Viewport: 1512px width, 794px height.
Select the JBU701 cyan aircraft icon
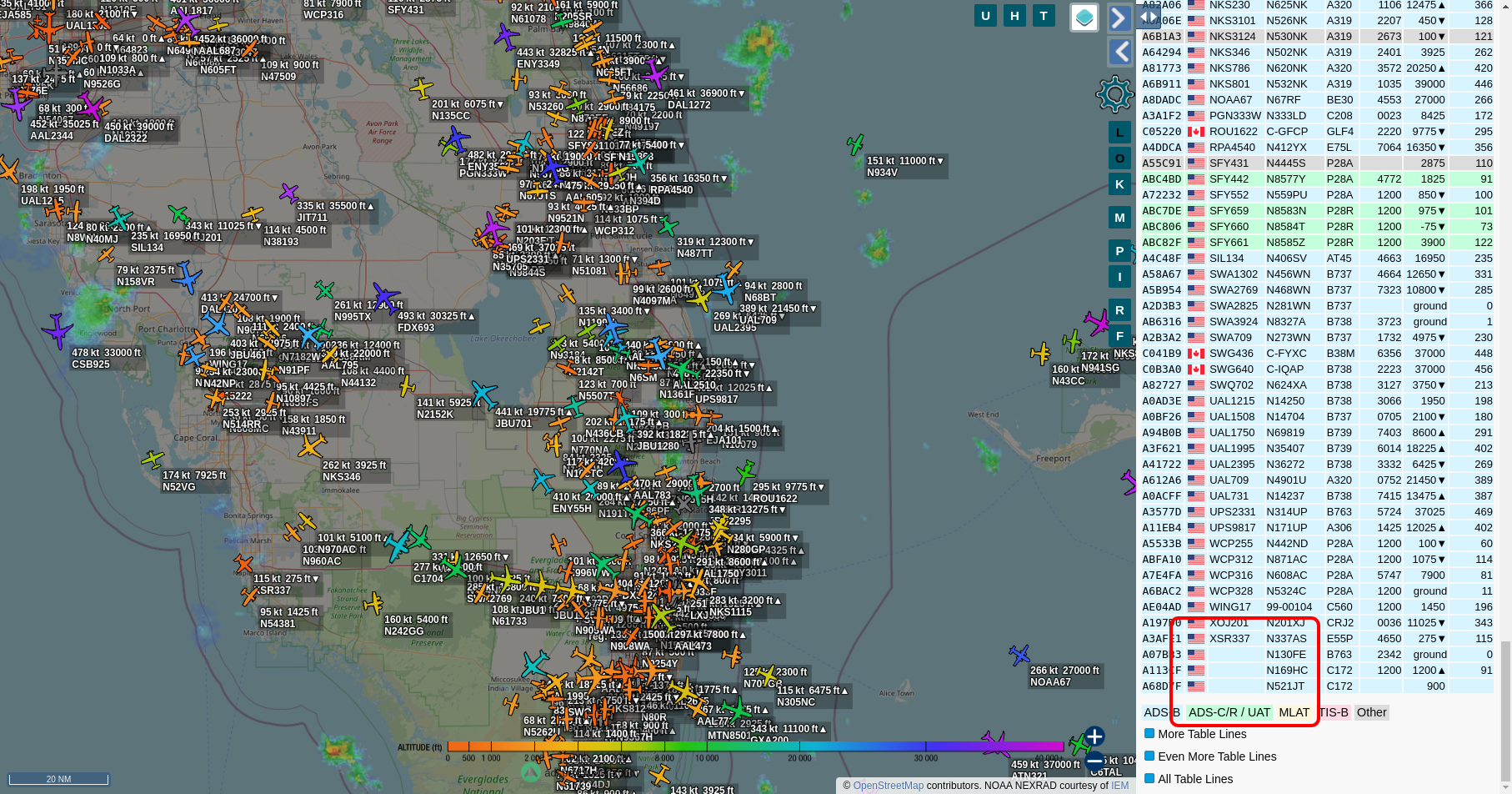coord(483,394)
